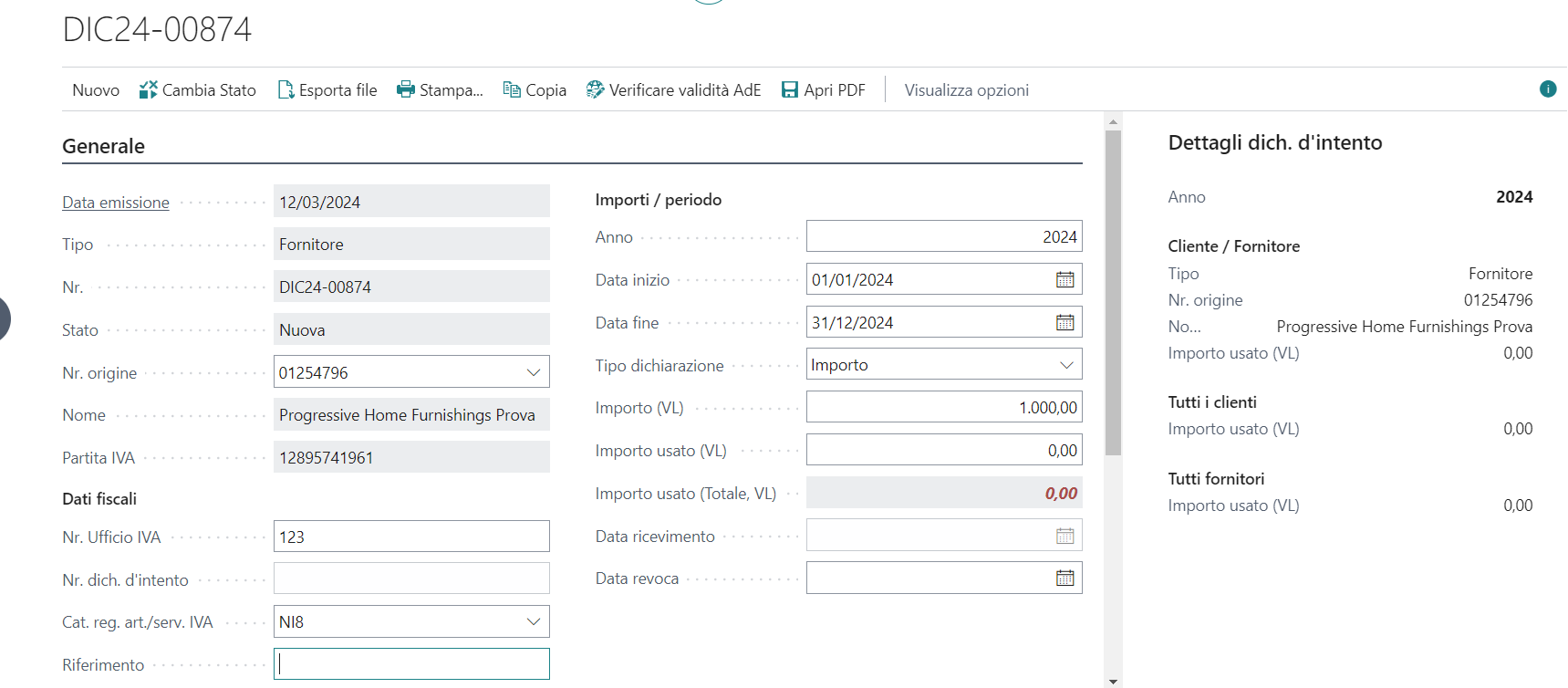The image size is (1568, 688).
Task: Click Nuovo in the action bar
Action: click(x=96, y=89)
